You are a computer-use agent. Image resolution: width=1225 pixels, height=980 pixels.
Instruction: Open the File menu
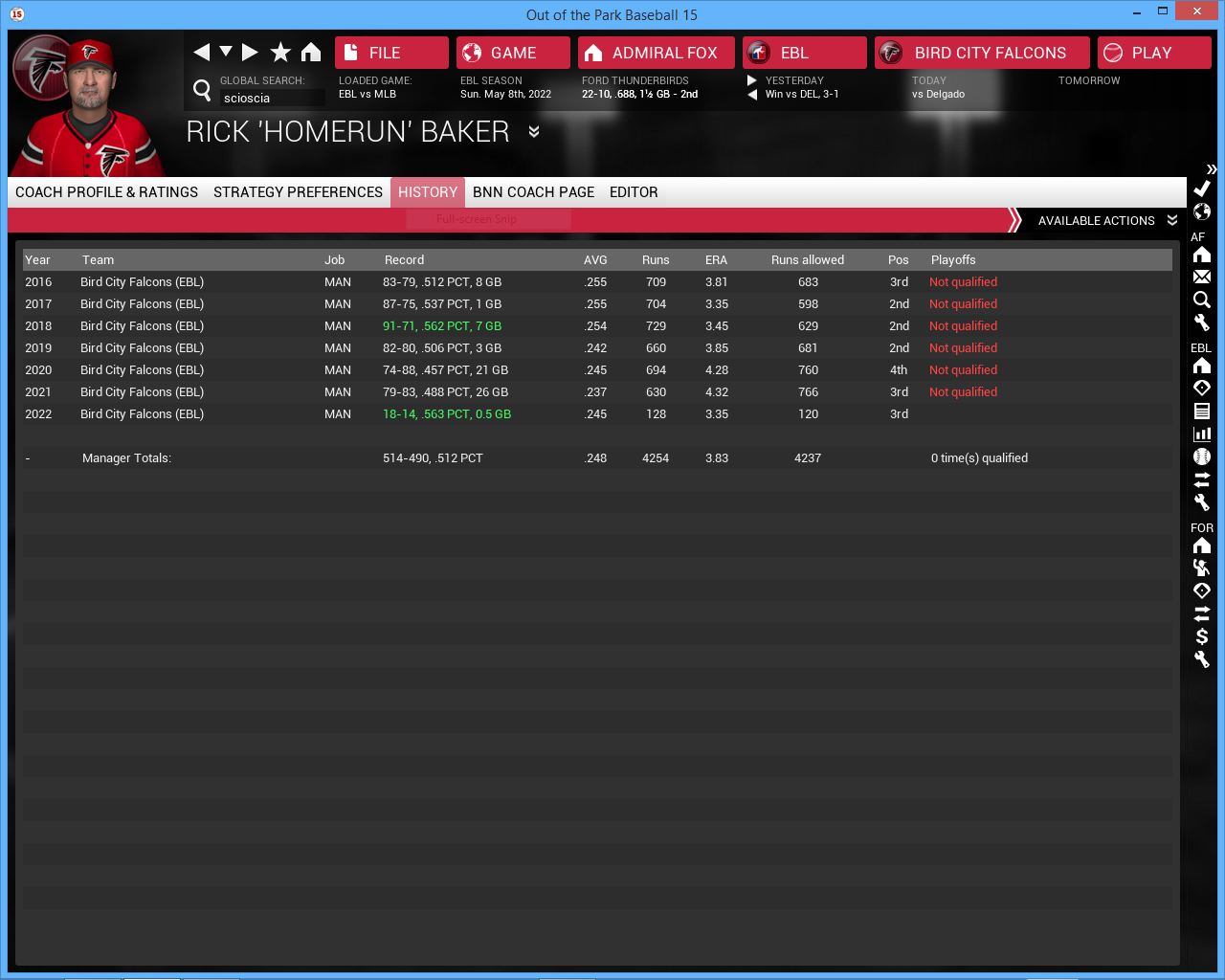[391, 53]
